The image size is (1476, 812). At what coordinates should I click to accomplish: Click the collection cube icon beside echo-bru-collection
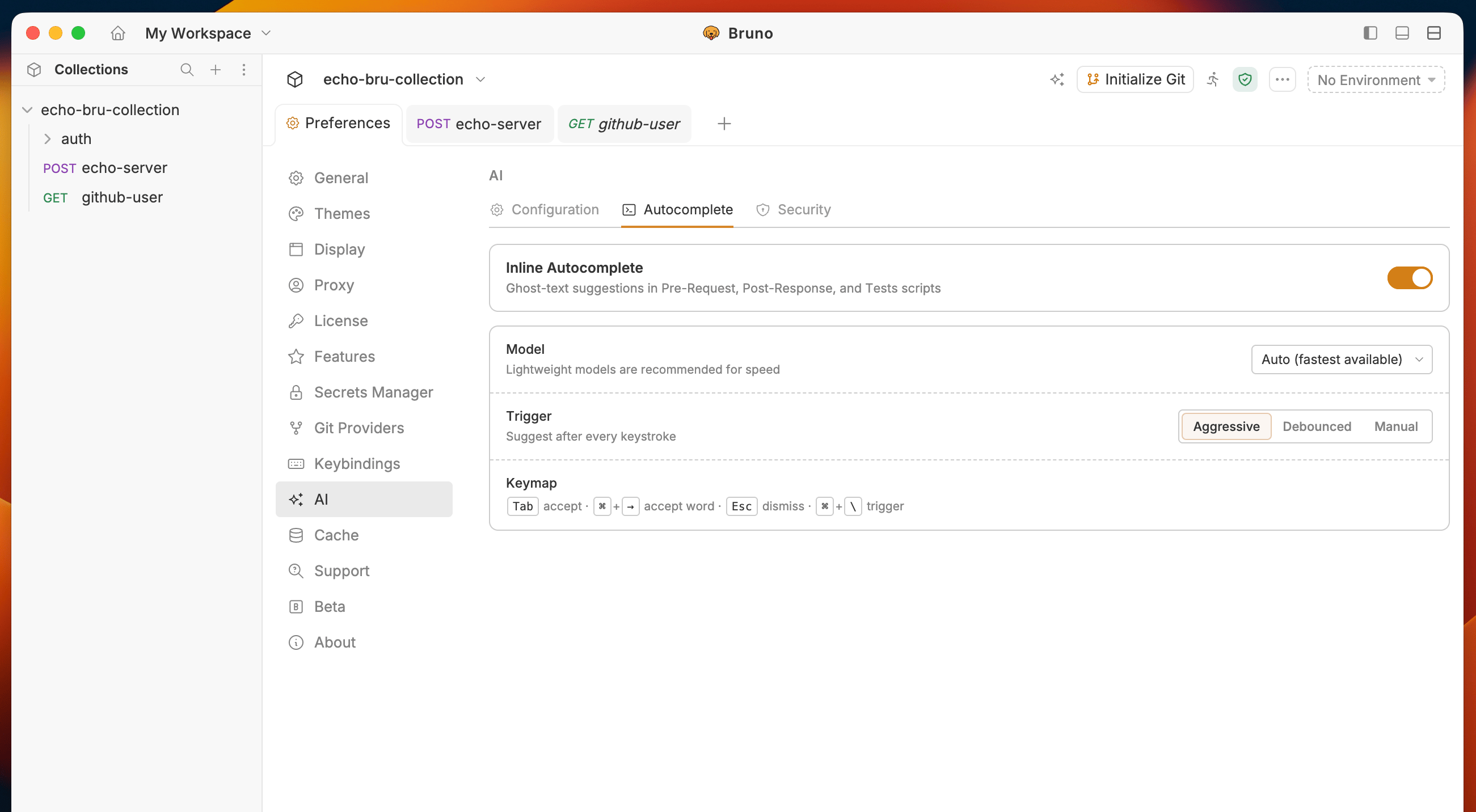pyautogui.click(x=295, y=79)
